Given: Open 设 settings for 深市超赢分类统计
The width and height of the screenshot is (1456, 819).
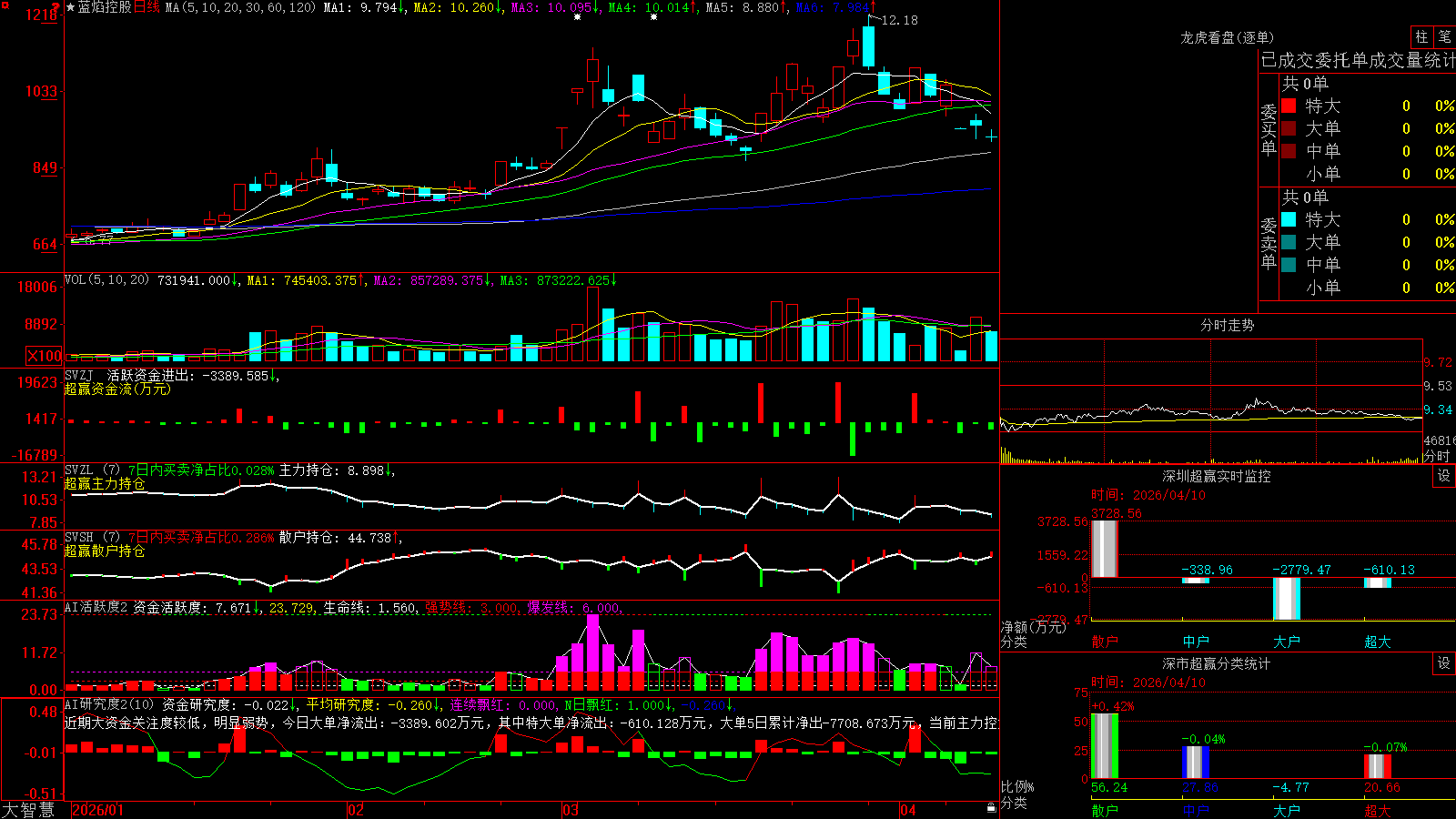Looking at the screenshot, I should click(1444, 663).
